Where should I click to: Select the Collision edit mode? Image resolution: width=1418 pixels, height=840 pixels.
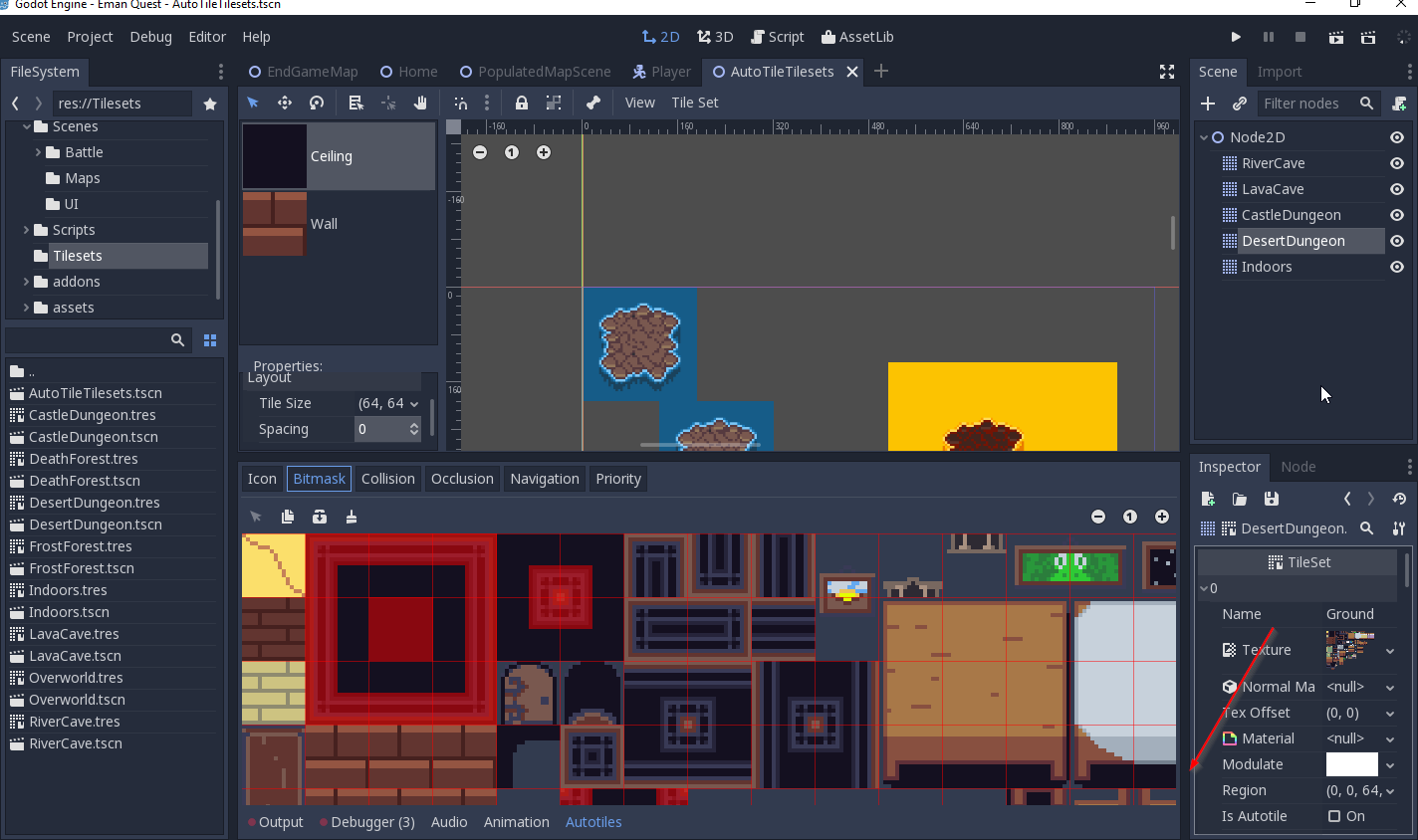click(x=388, y=479)
